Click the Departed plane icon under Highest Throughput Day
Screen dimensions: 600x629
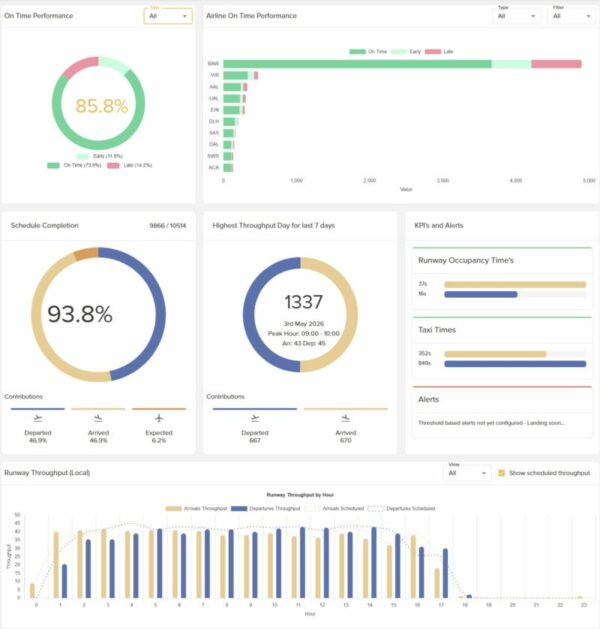pyautogui.click(x=255, y=418)
